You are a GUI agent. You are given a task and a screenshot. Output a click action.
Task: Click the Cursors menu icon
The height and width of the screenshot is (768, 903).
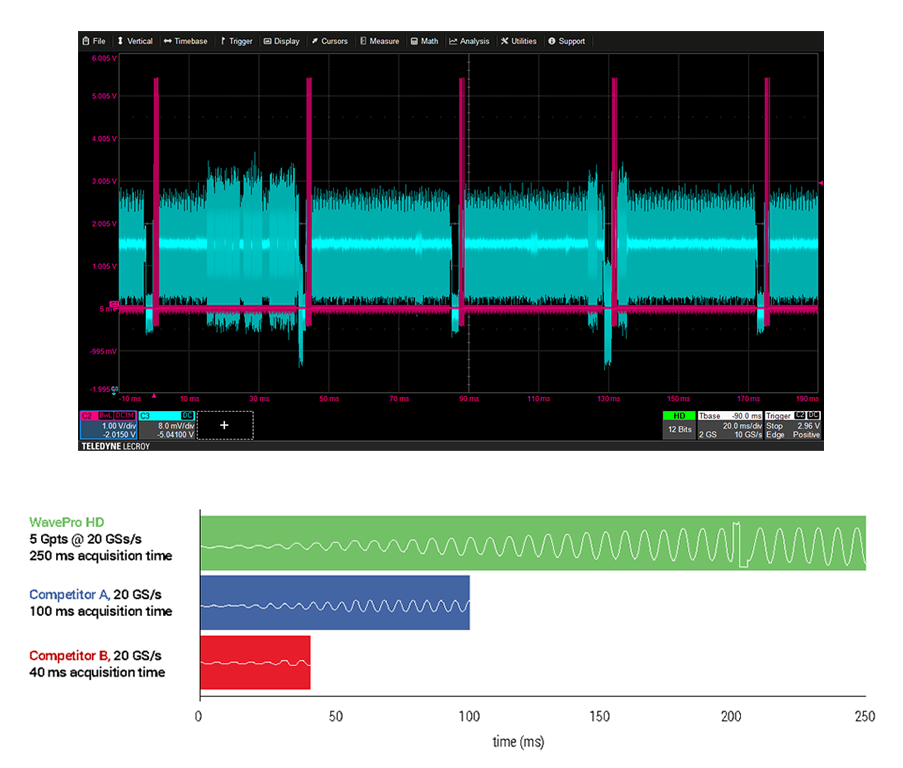[314, 41]
